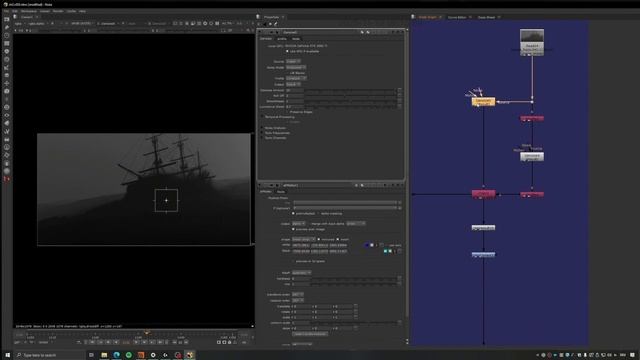Select the pink merge node under Denoise1
The height and width of the screenshot is (360, 640).
coord(484,194)
